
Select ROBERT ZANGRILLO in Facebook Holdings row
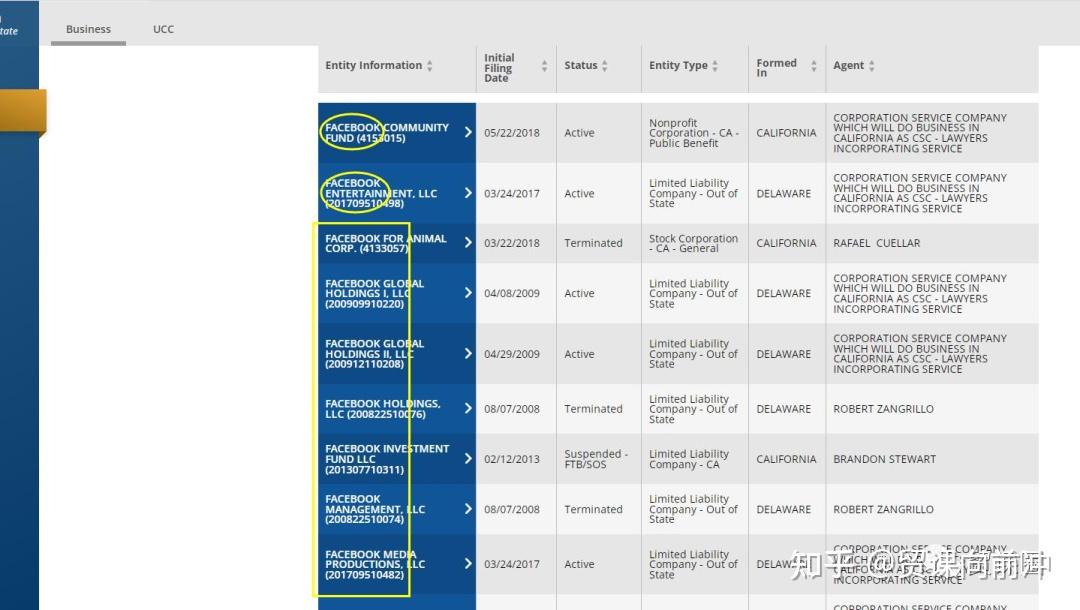(884, 409)
